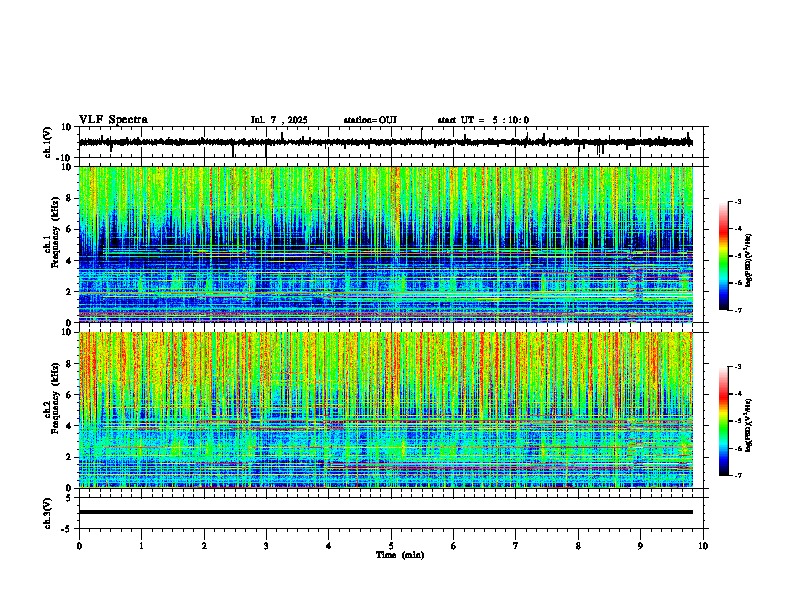792x612 pixels.
Task: Click the ch.2 "Frequency (kHz)" axis label
Action: coord(55,398)
